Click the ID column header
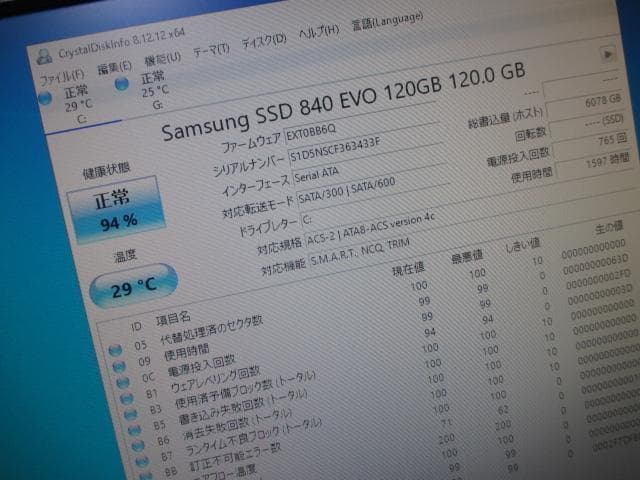The height and width of the screenshot is (480, 640). (x=136, y=327)
